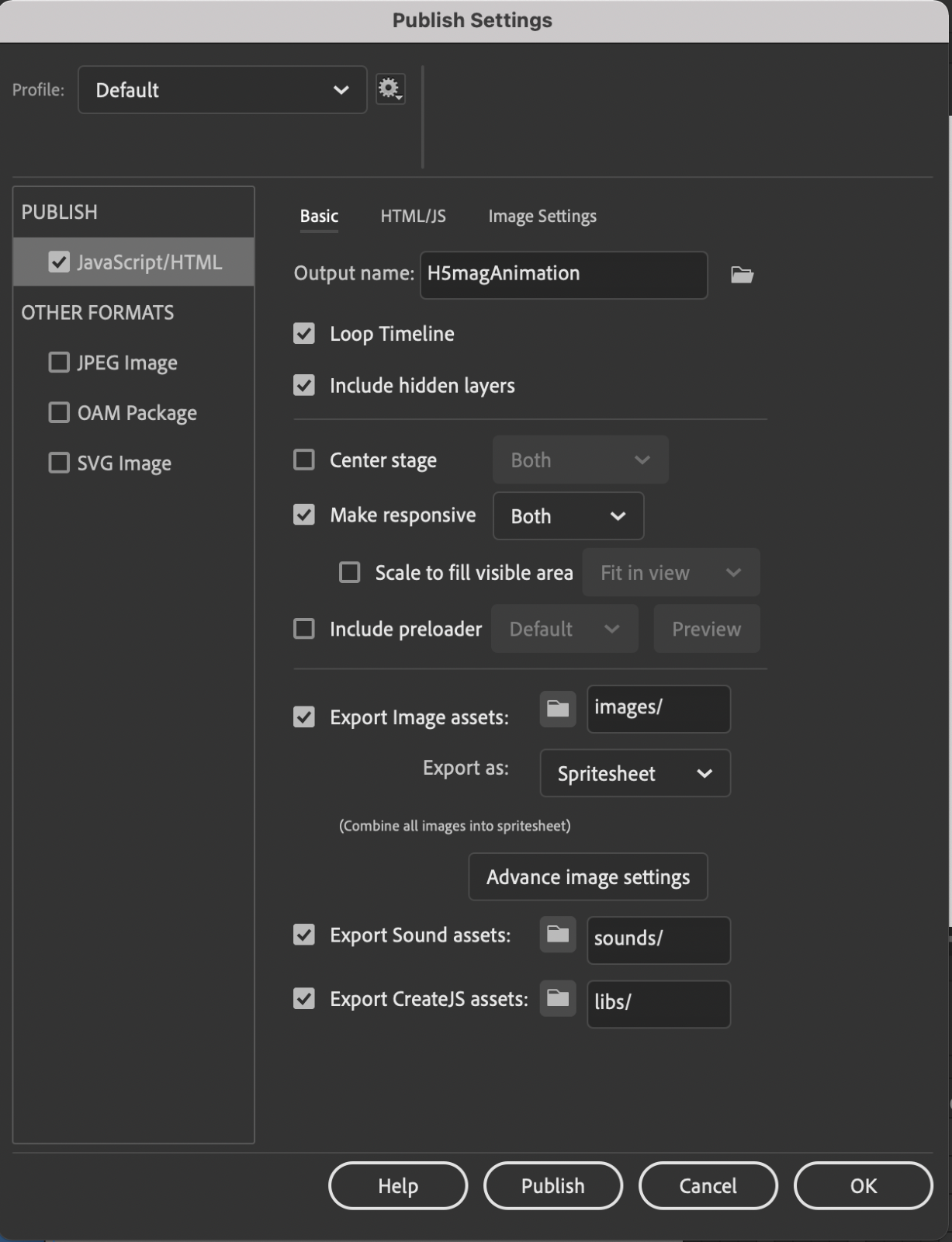This screenshot has height=1242, width=952.
Task: Uncheck Loop Timeline checkbox
Action: coord(304,334)
